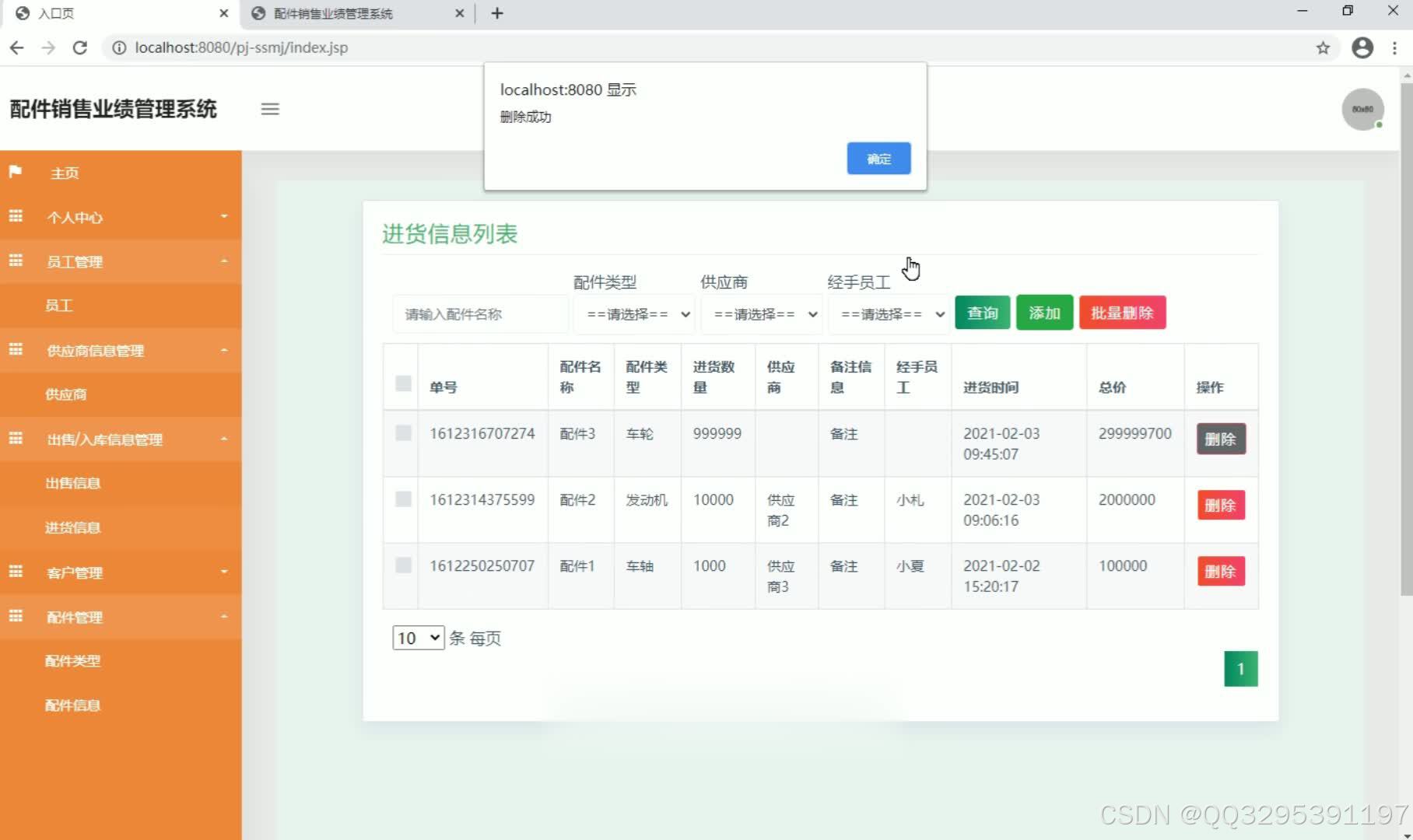1413x840 pixels.
Task: Click the flag icon beside 主页
Action: (x=16, y=172)
